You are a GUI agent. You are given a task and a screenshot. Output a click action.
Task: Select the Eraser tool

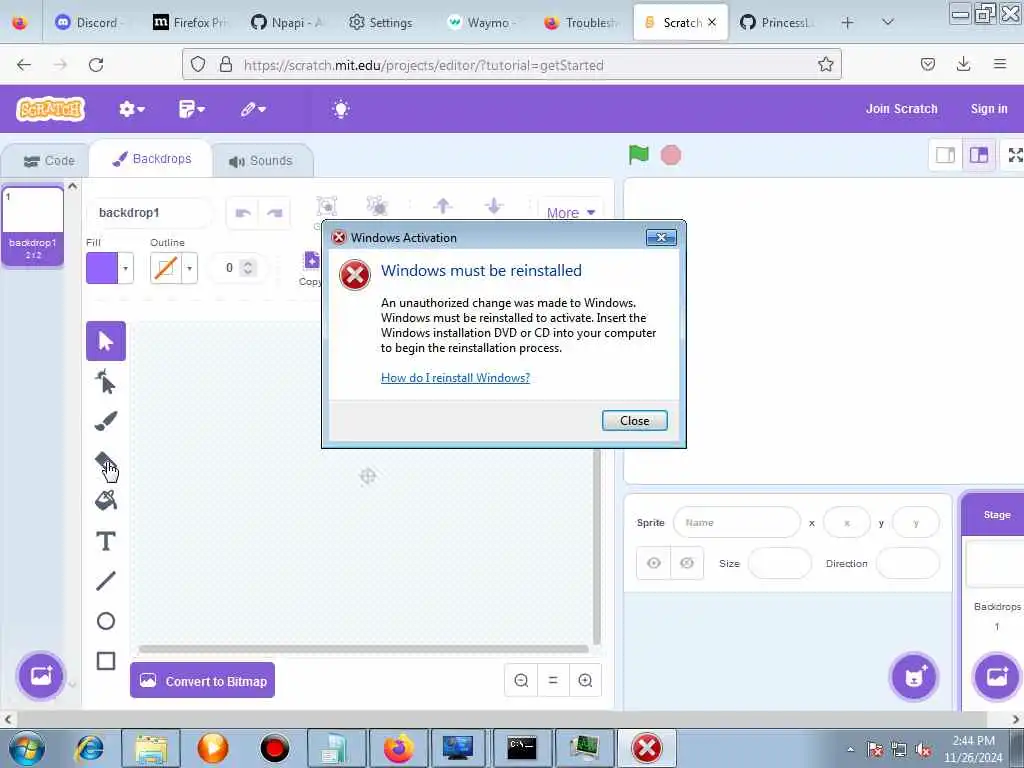click(106, 462)
